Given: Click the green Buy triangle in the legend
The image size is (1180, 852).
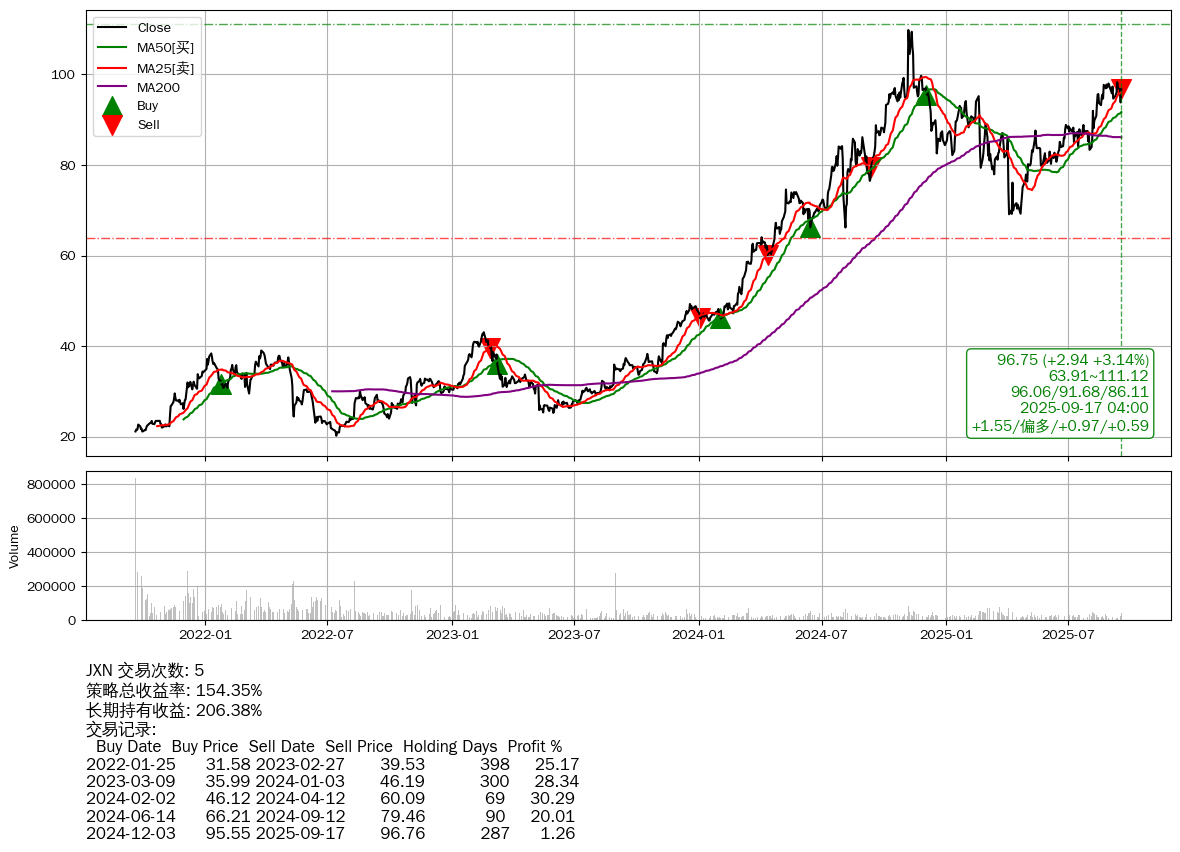Looking at the screenshot, I should point(113,106).
